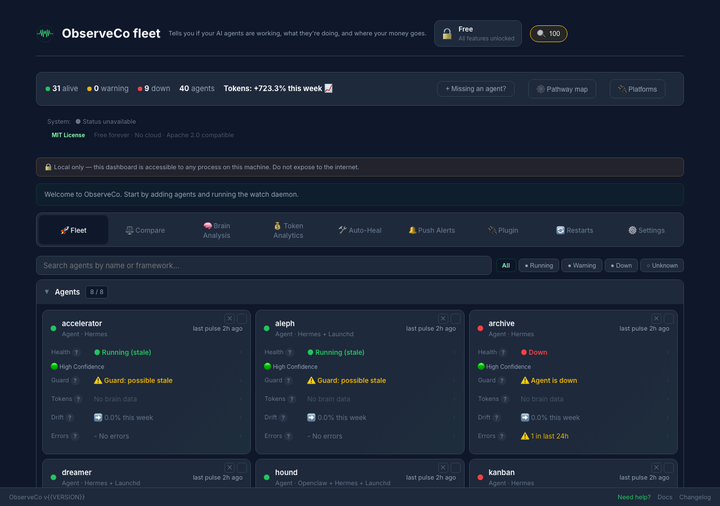Click drift arrow icon on accelerator card

click(98, 417)
